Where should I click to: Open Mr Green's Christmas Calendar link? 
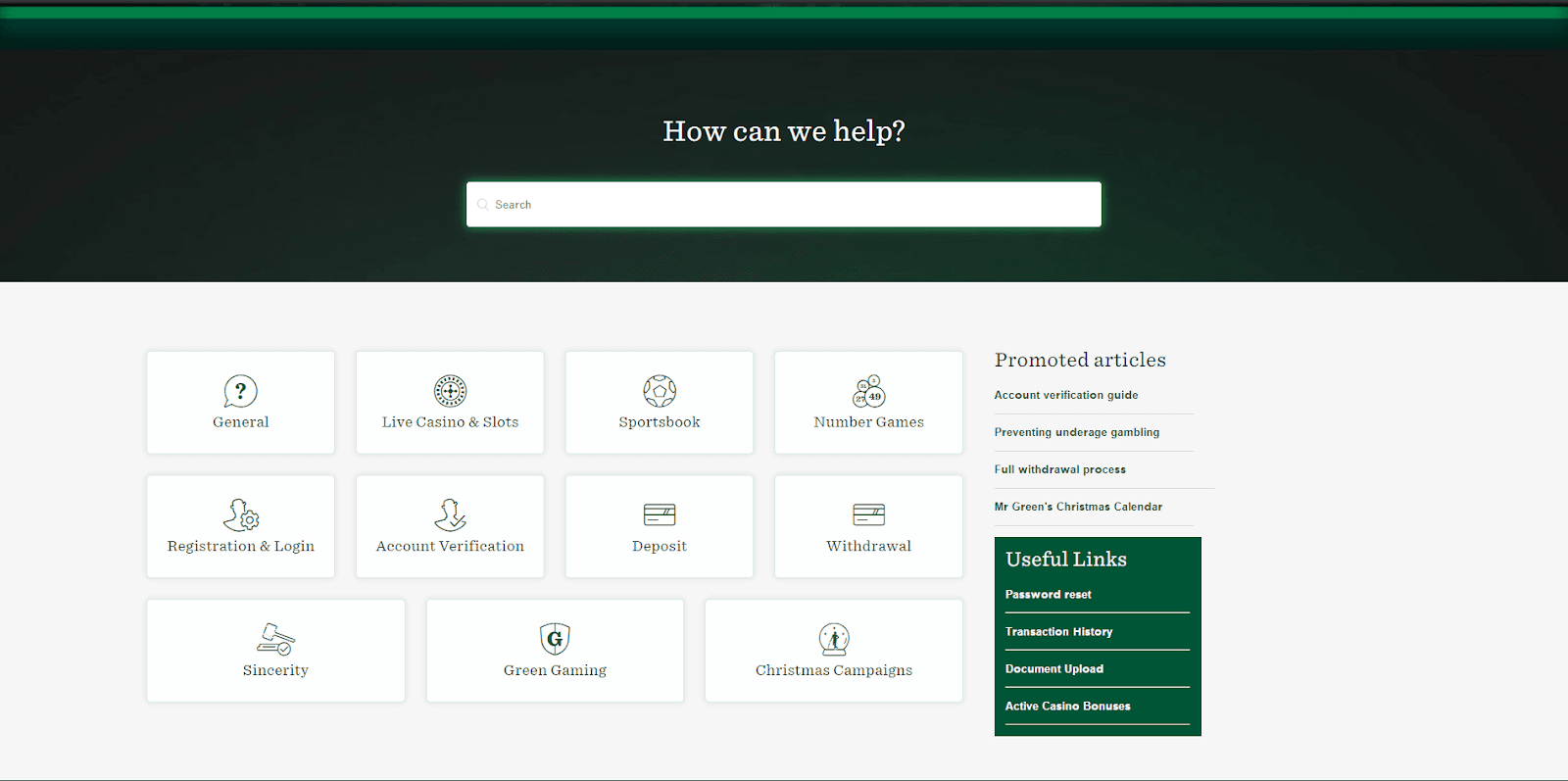1078,507
